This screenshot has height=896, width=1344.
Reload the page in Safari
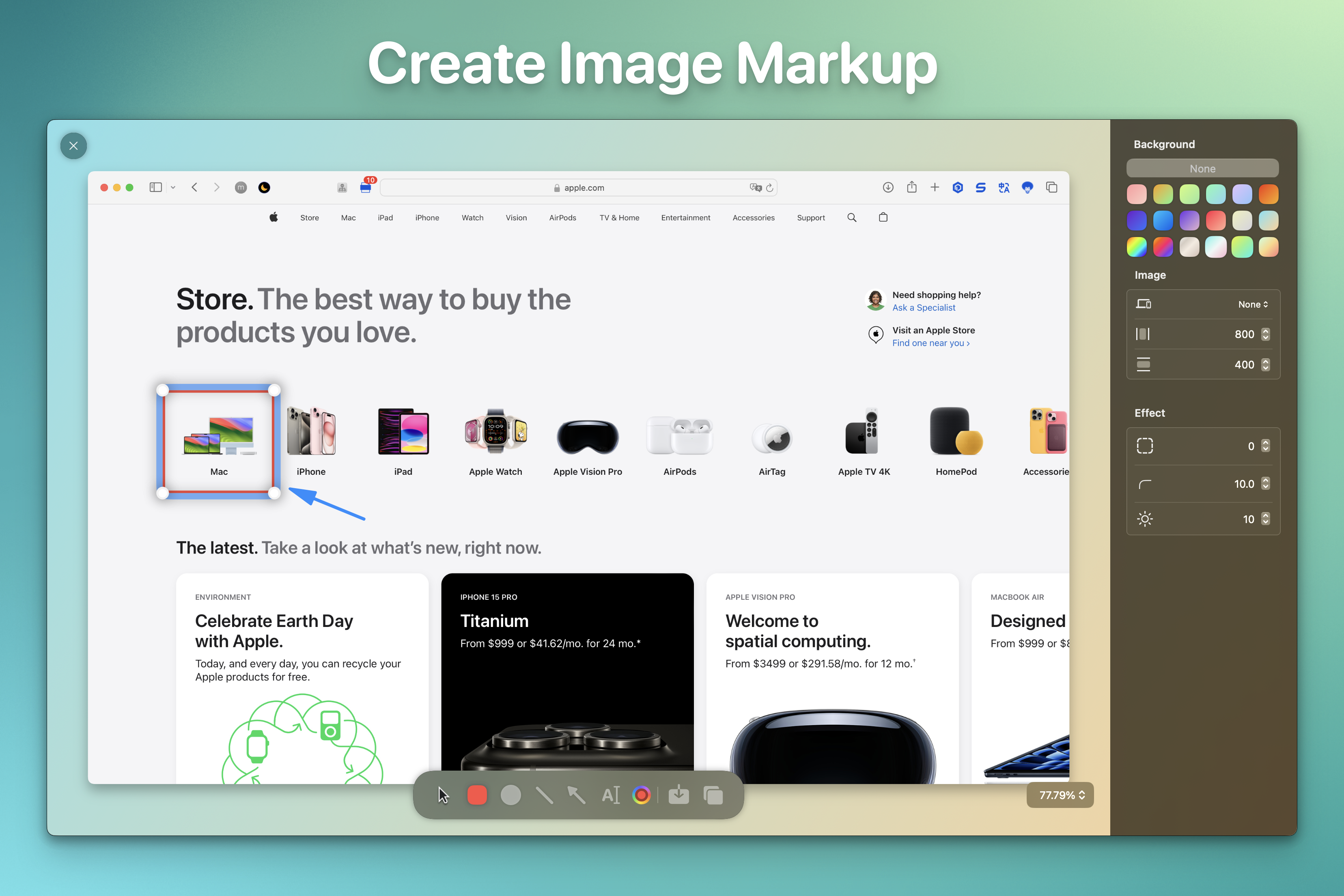click(770, 187)
